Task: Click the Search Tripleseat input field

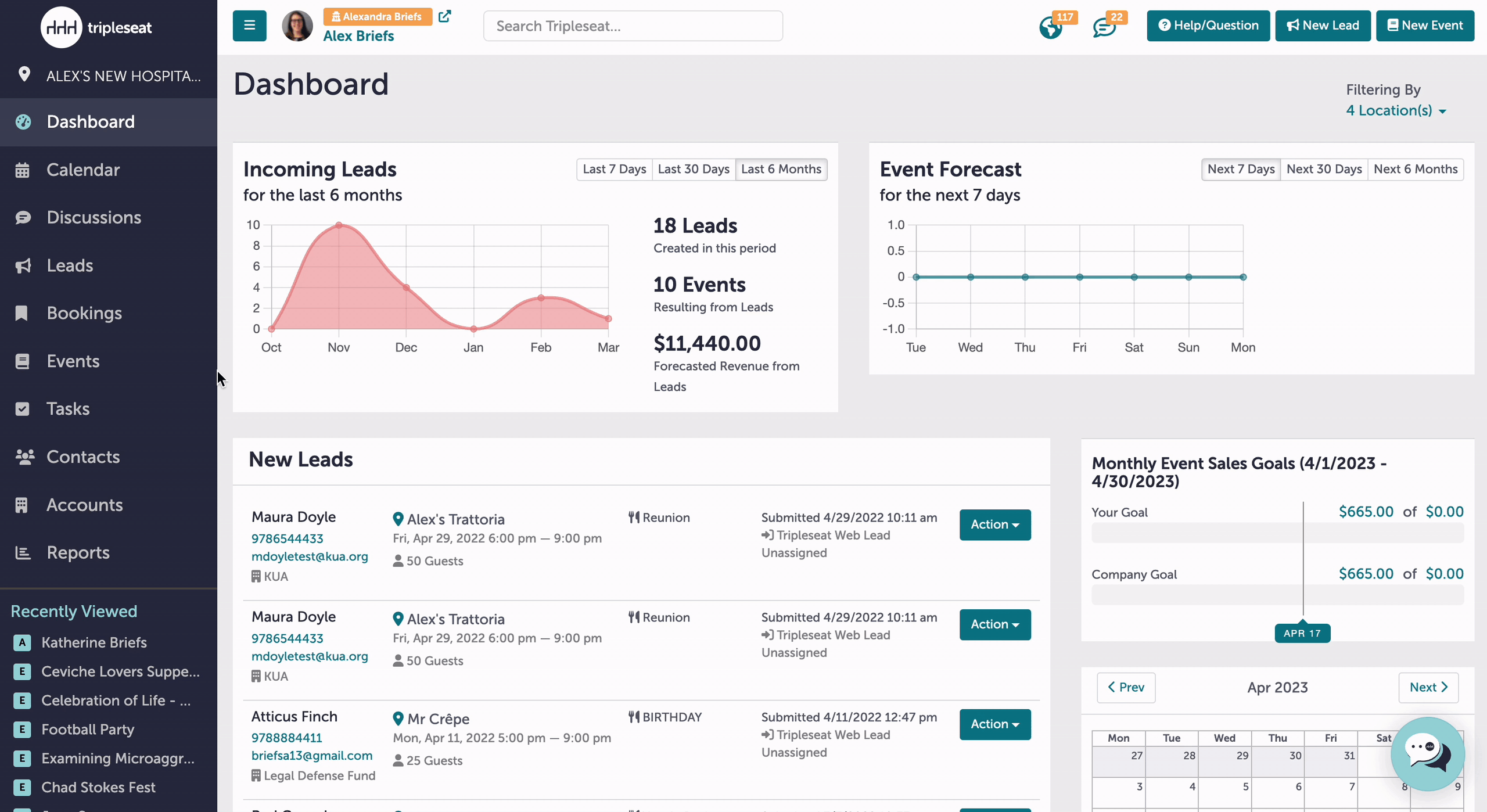Action: tap(633, 26)
